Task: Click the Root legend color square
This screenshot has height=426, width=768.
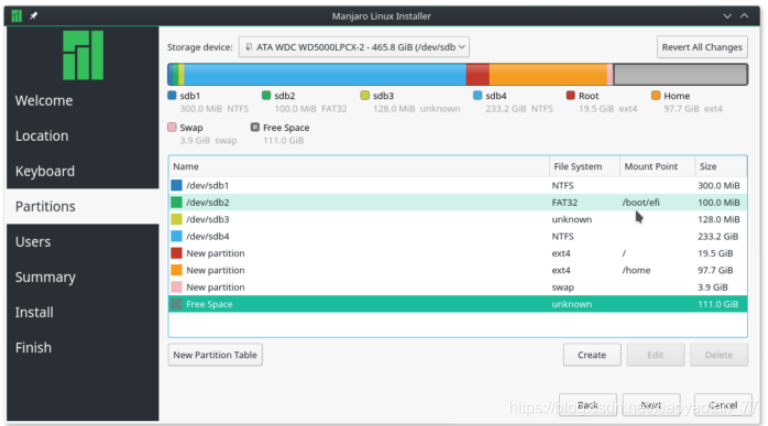Action: pos(571,95)
